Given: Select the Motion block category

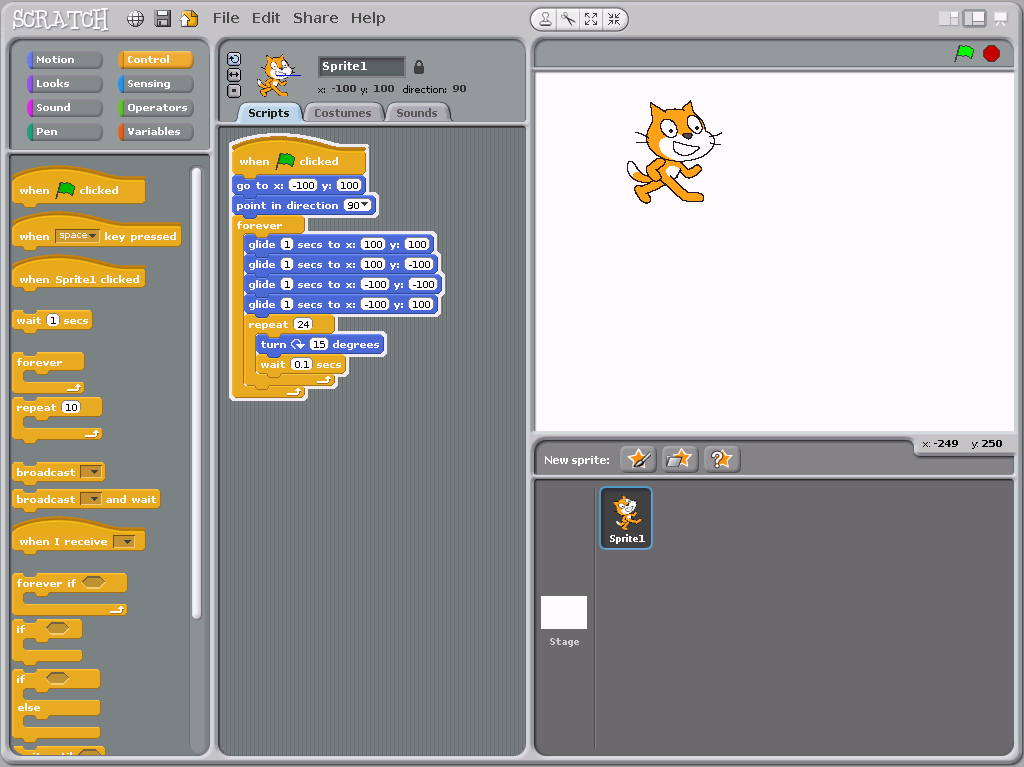Looking at the screenshot, I should (65, 59).
